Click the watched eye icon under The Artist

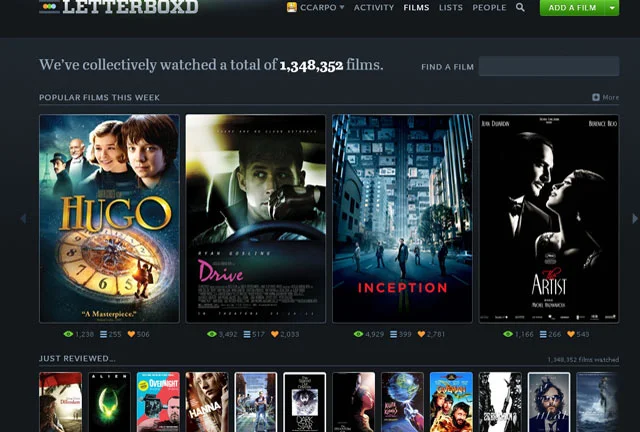[508, 334]
